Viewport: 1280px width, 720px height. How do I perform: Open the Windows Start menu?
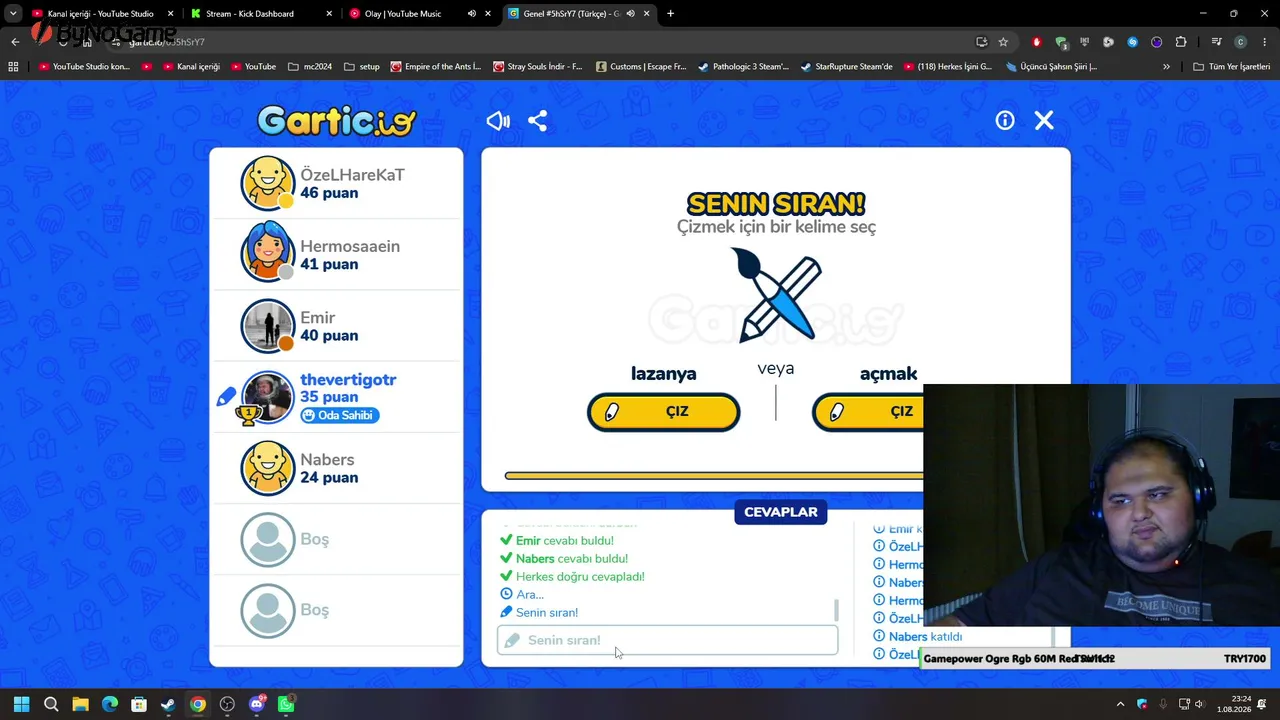(x=21, y=704)
